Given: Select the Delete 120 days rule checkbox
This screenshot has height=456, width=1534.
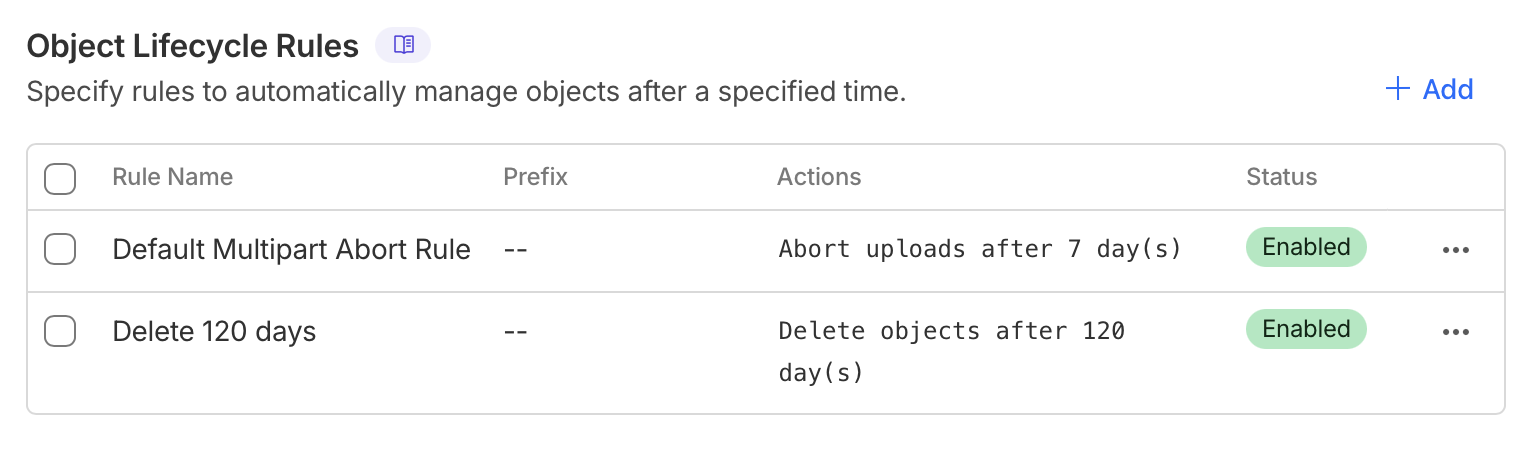Looking at the screenshot, I should pyautogui.click(x=60, y=332).
